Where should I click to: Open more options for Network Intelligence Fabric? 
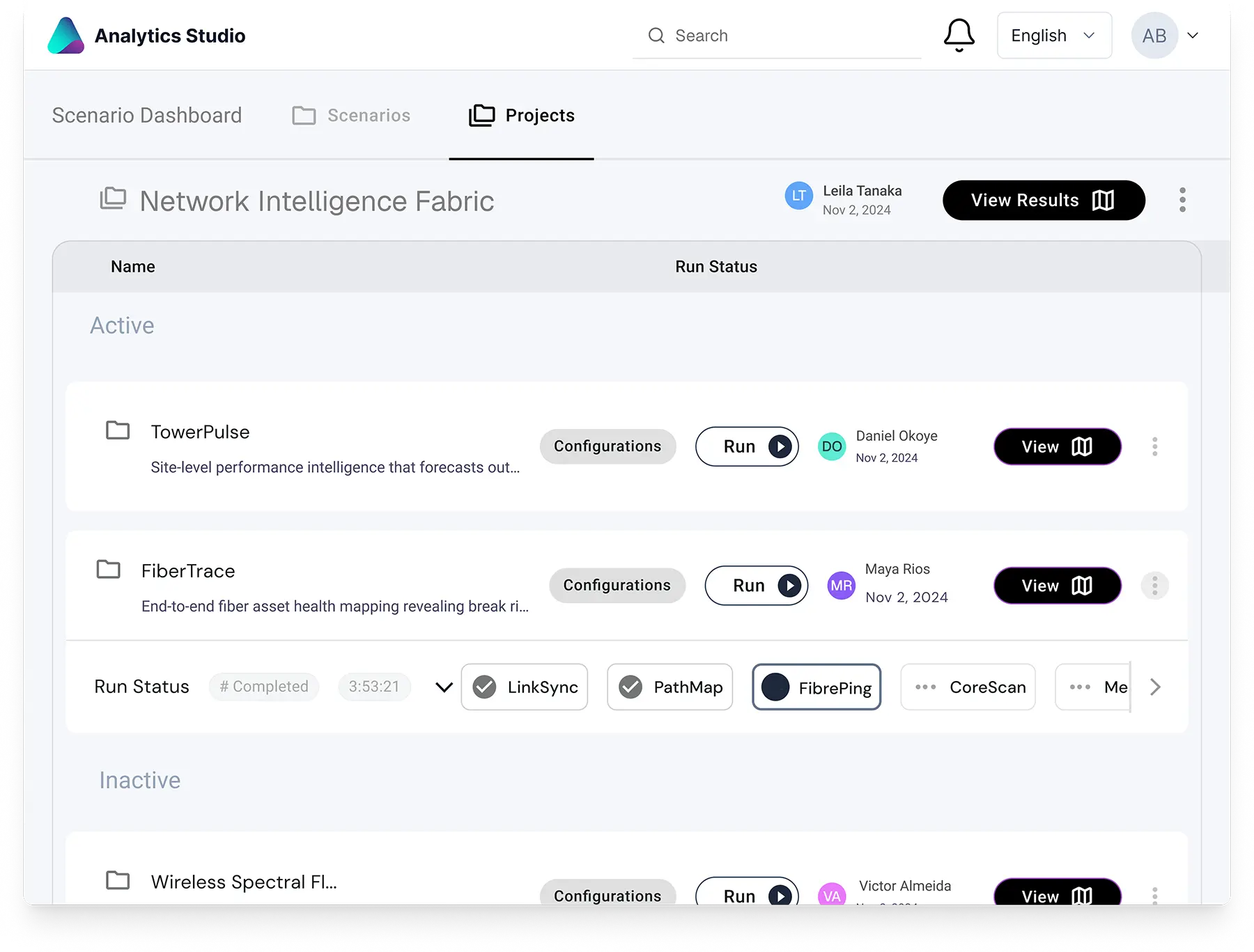click(1182, 200)
